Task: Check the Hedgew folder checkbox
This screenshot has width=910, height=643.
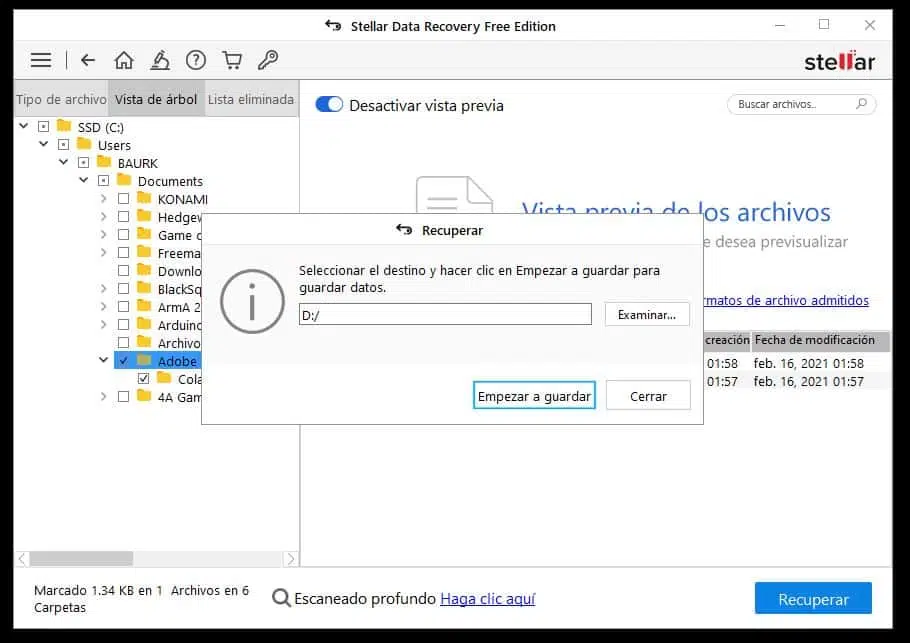Action: [123, 216]
